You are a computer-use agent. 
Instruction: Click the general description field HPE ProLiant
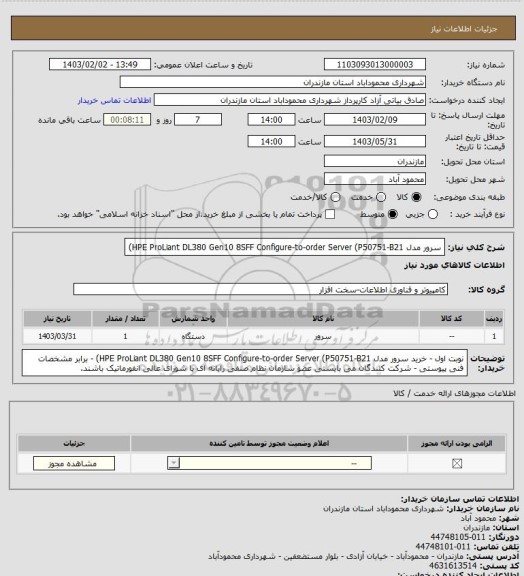[284, 247]
